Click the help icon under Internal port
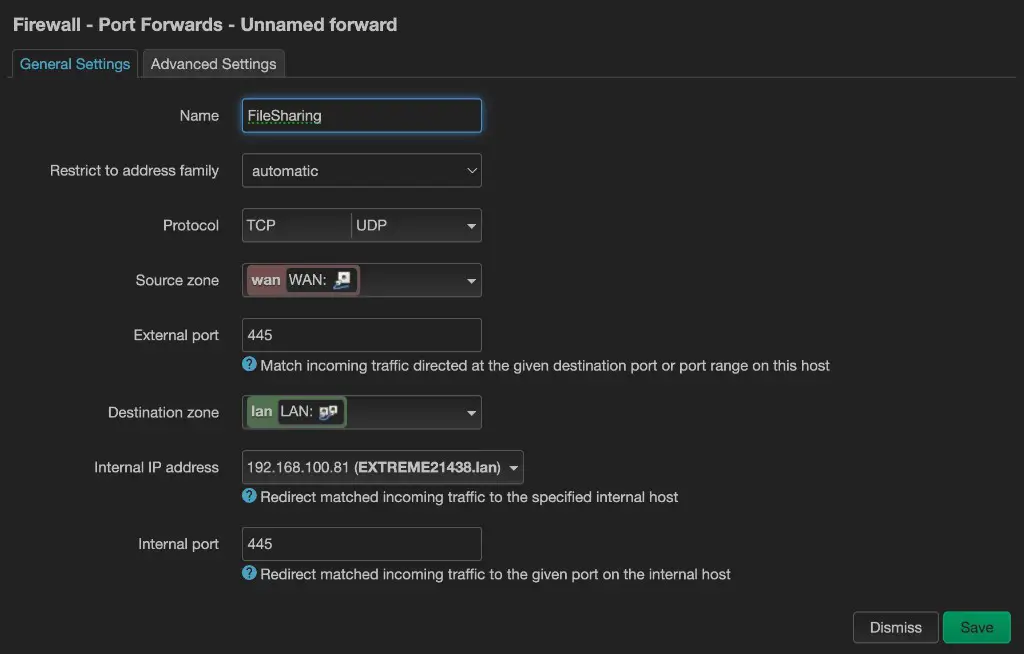 point(250,573)
